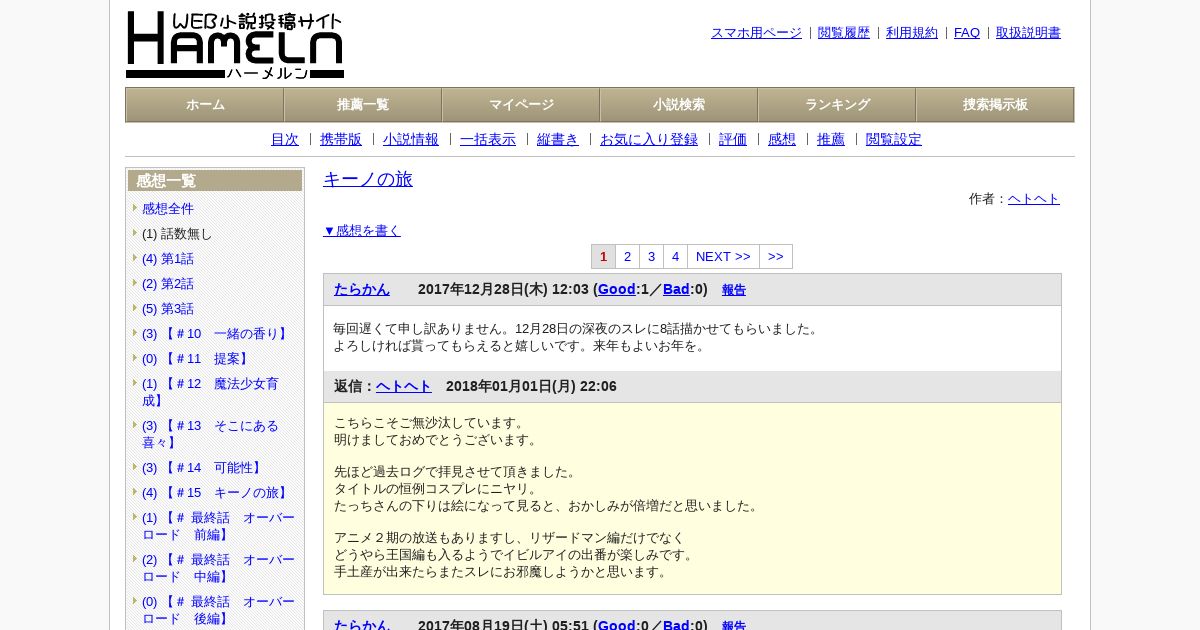
Task: Go to page 4 of comments
Action: point(675,256)
